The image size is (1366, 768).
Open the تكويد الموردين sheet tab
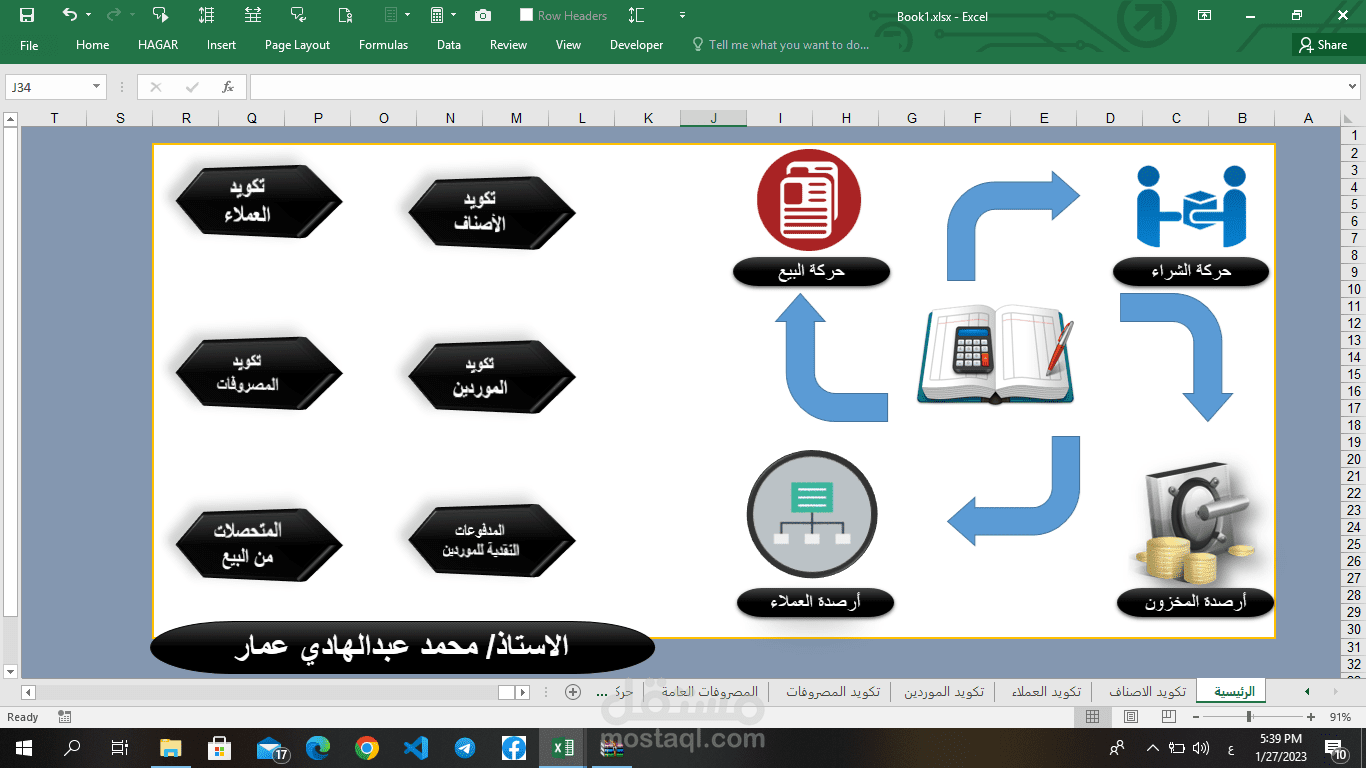point(944,691)
